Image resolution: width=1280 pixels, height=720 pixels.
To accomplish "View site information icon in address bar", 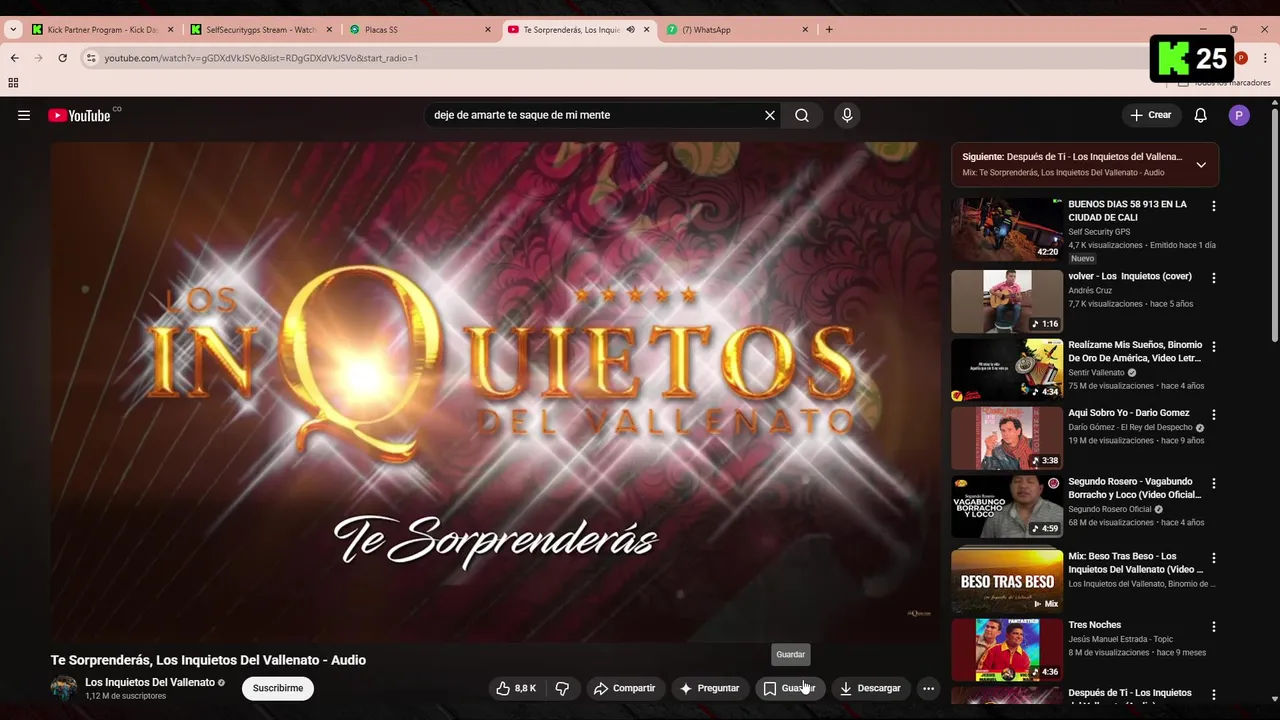I will click(91, 58).
